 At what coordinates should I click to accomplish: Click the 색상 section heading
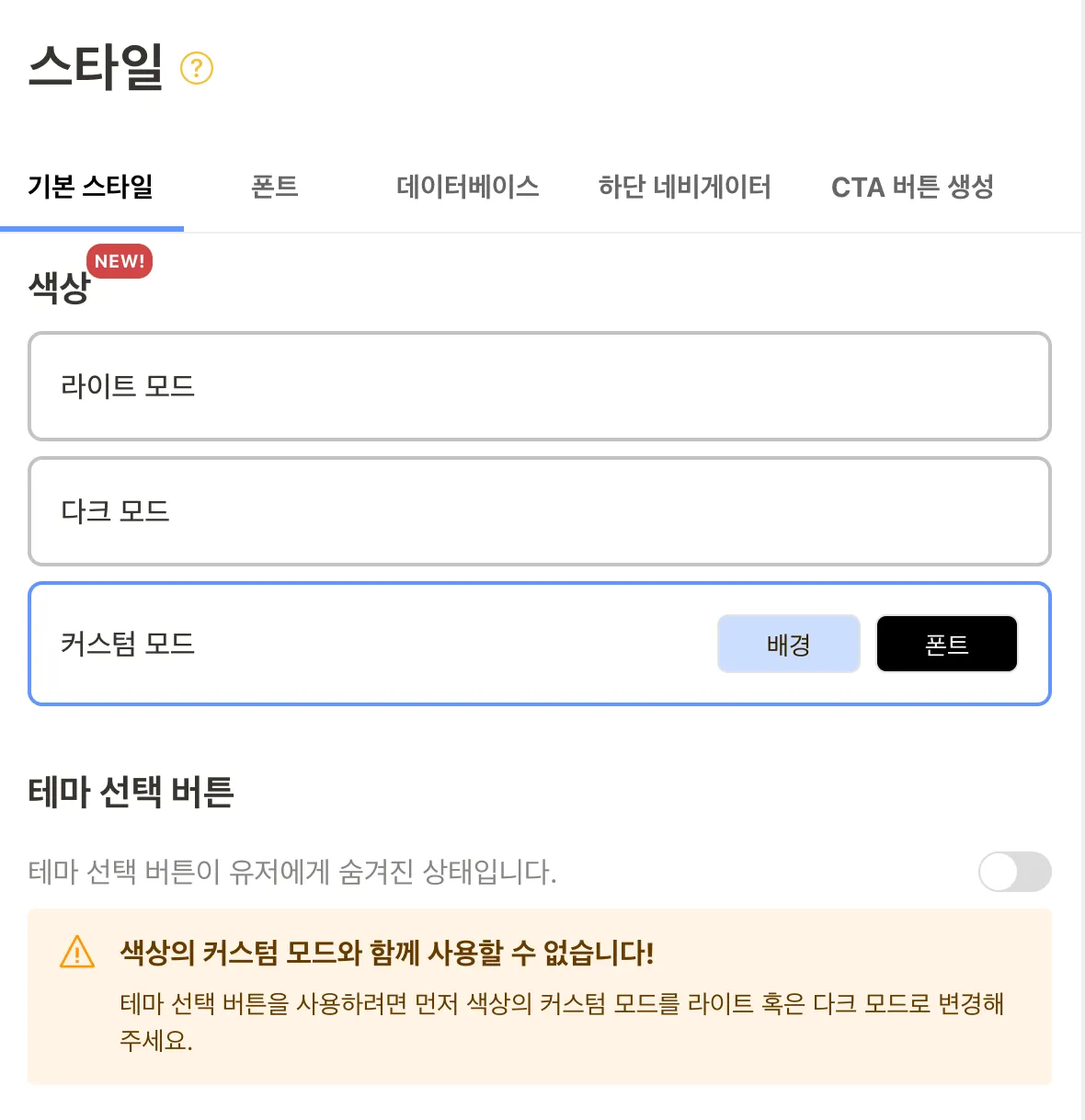(x=58, y=288)
